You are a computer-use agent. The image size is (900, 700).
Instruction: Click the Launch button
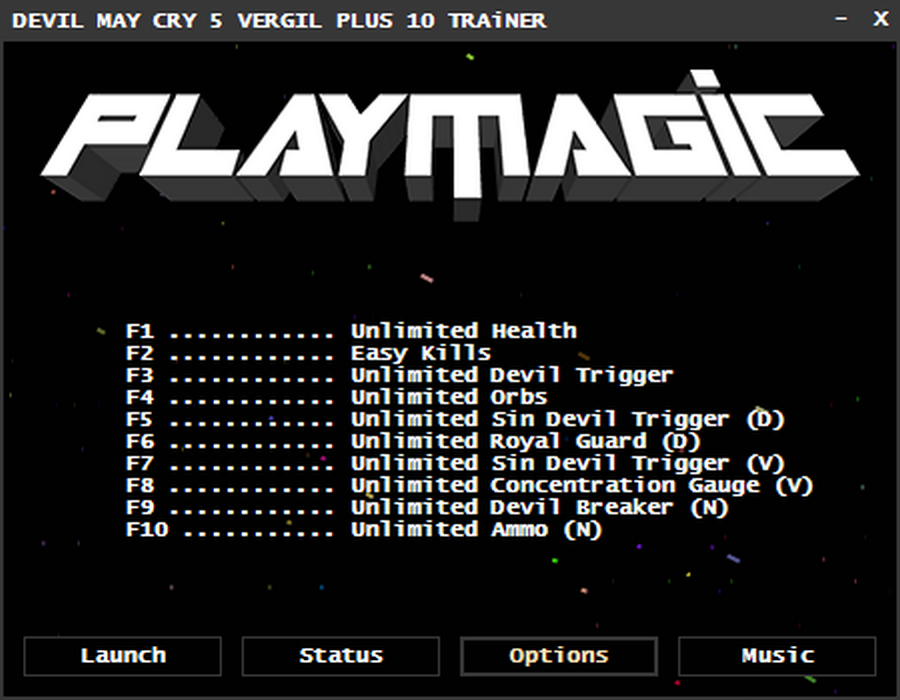tap(122, 656)
